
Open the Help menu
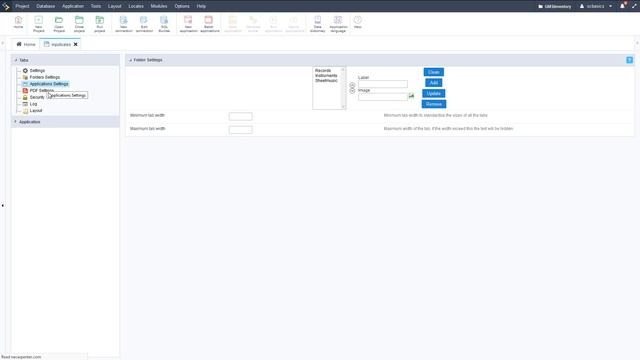[201, 6]
